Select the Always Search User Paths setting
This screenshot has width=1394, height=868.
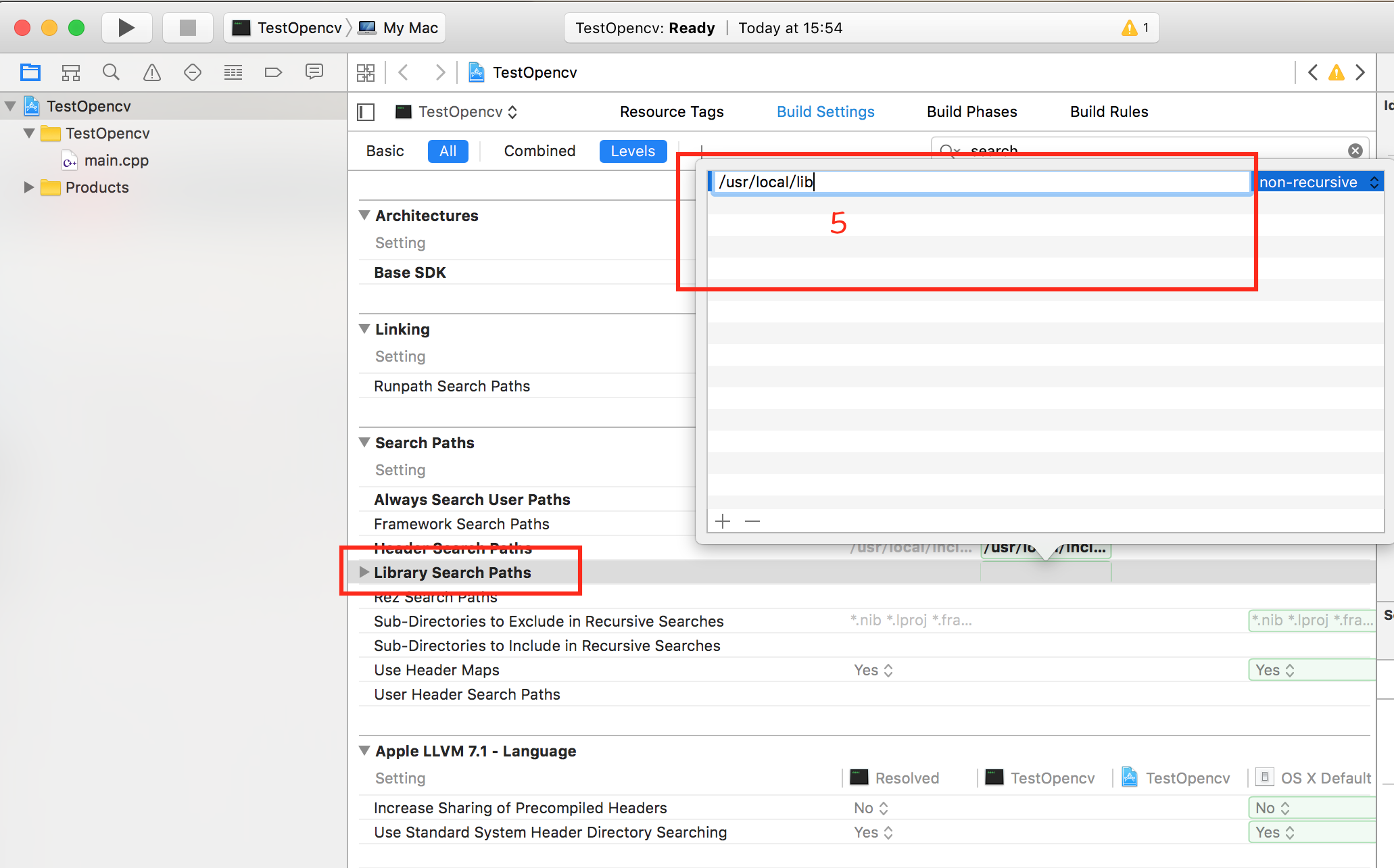point(472,500)
